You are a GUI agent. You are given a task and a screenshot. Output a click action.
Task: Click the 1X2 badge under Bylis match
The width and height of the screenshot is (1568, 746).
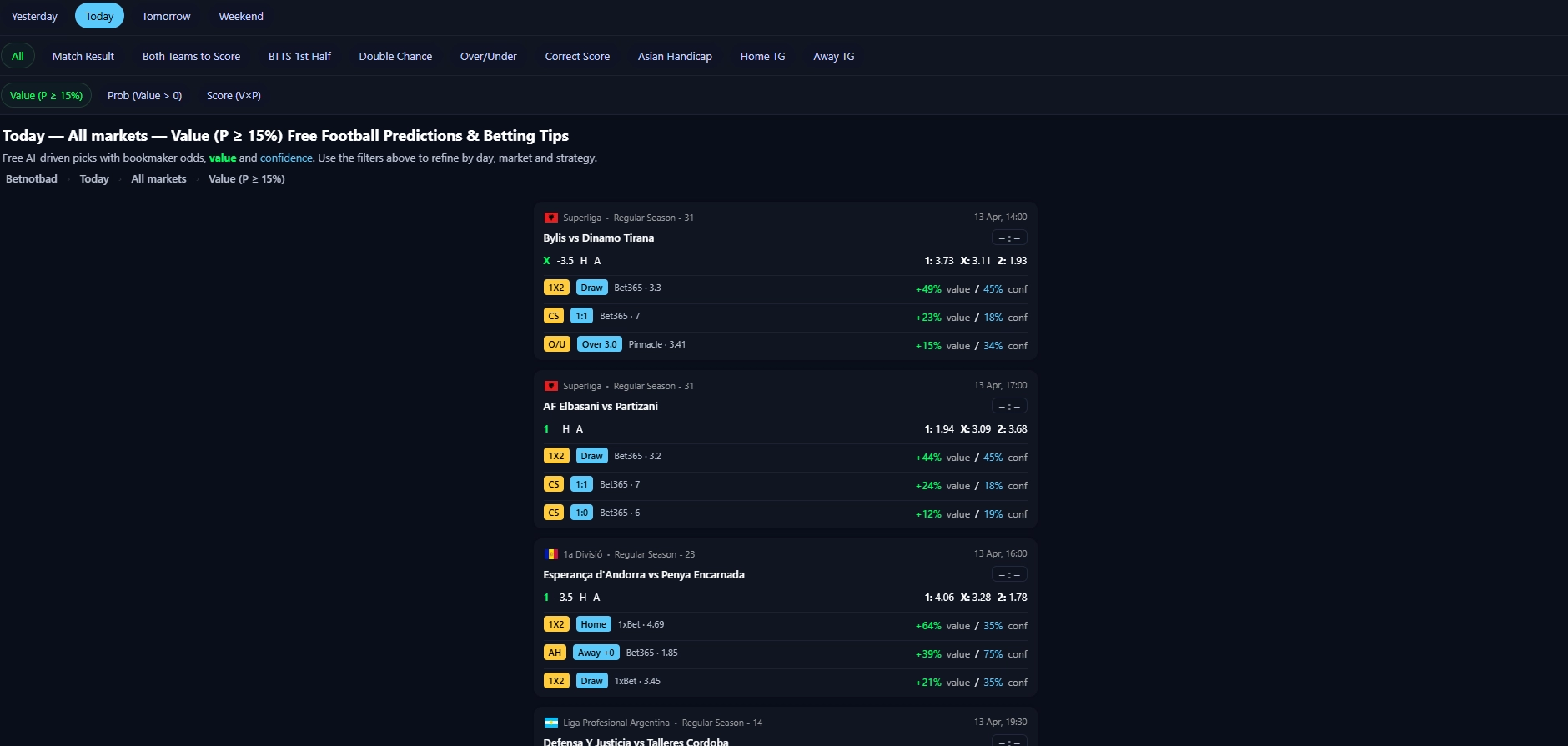[x=555, y=288]
